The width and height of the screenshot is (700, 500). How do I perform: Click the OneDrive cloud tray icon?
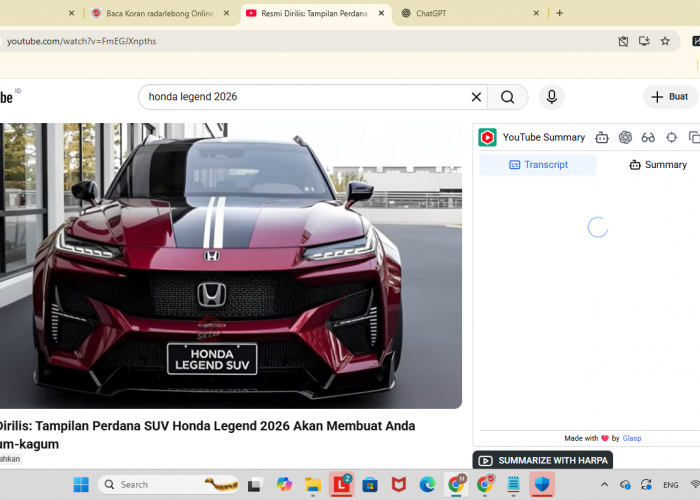pos(625,484)
